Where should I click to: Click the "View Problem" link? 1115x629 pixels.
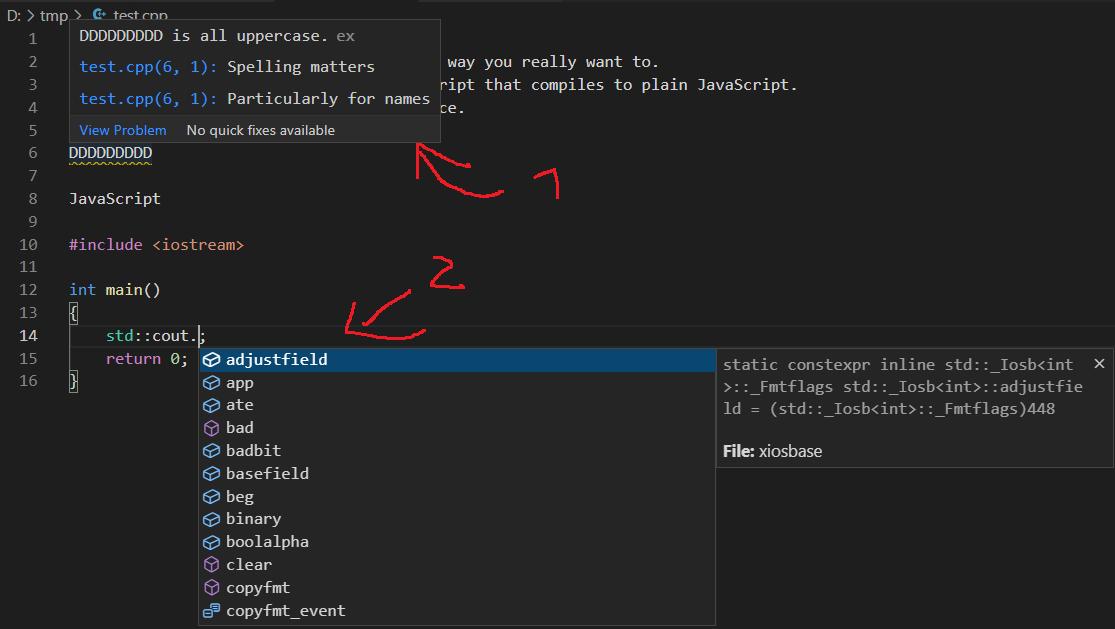coord(122,130)
